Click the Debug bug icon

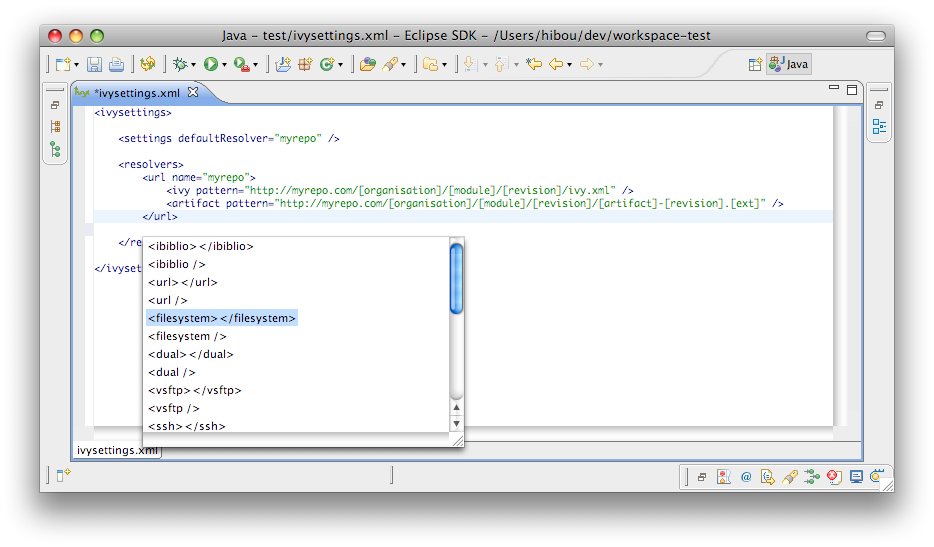click(x=180, y=64)
